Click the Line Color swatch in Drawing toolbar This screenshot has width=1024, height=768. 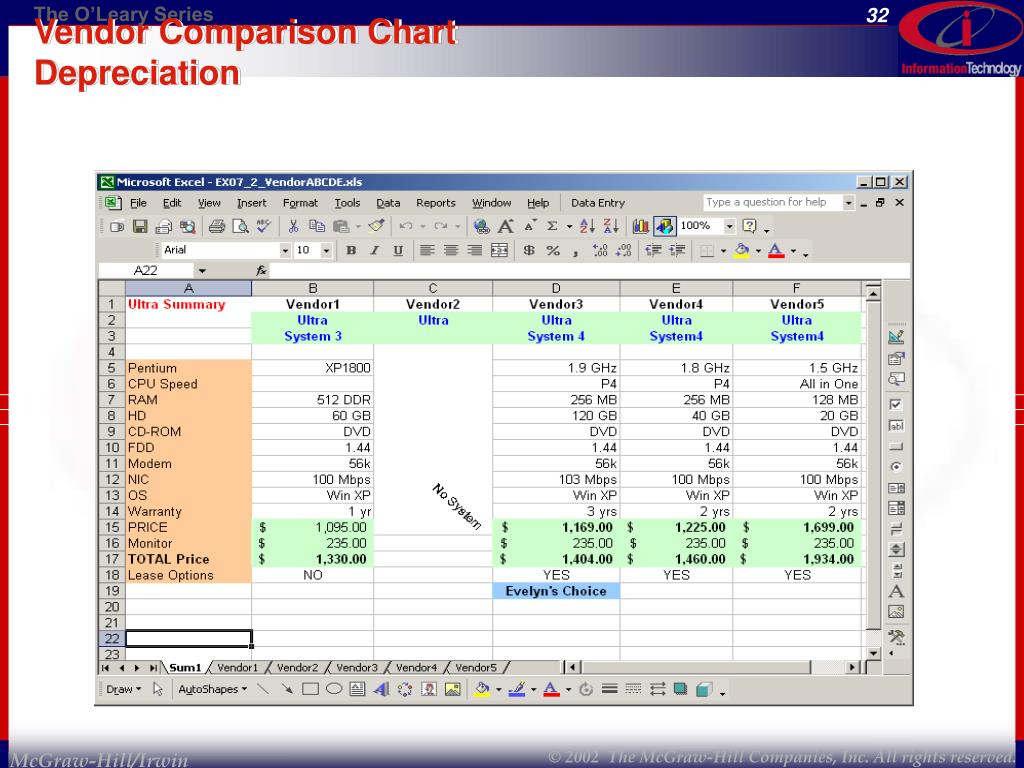pyautogui.click(x=517, y=690)
